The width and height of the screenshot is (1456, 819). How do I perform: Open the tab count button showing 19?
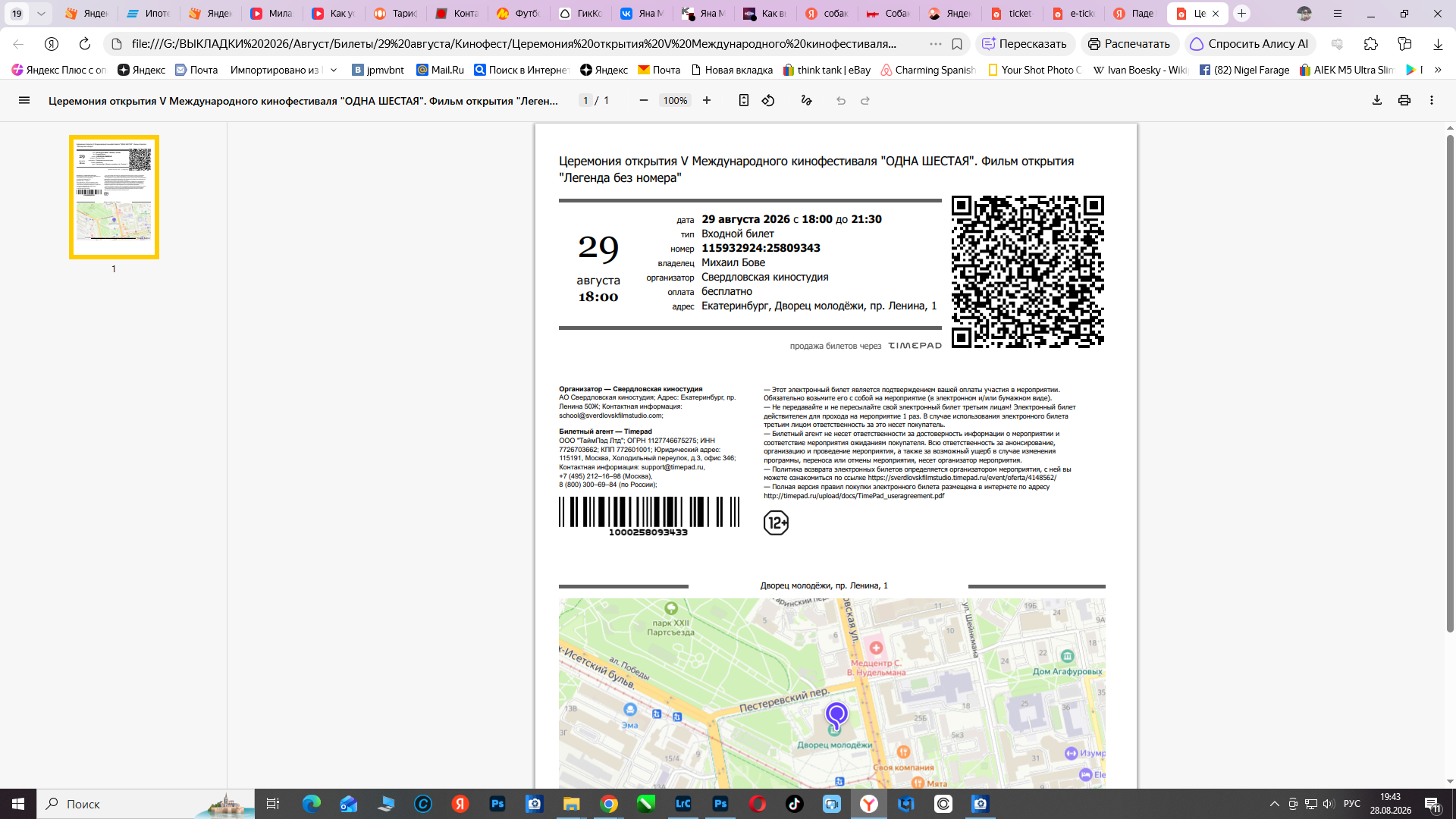tap(17, 14)
